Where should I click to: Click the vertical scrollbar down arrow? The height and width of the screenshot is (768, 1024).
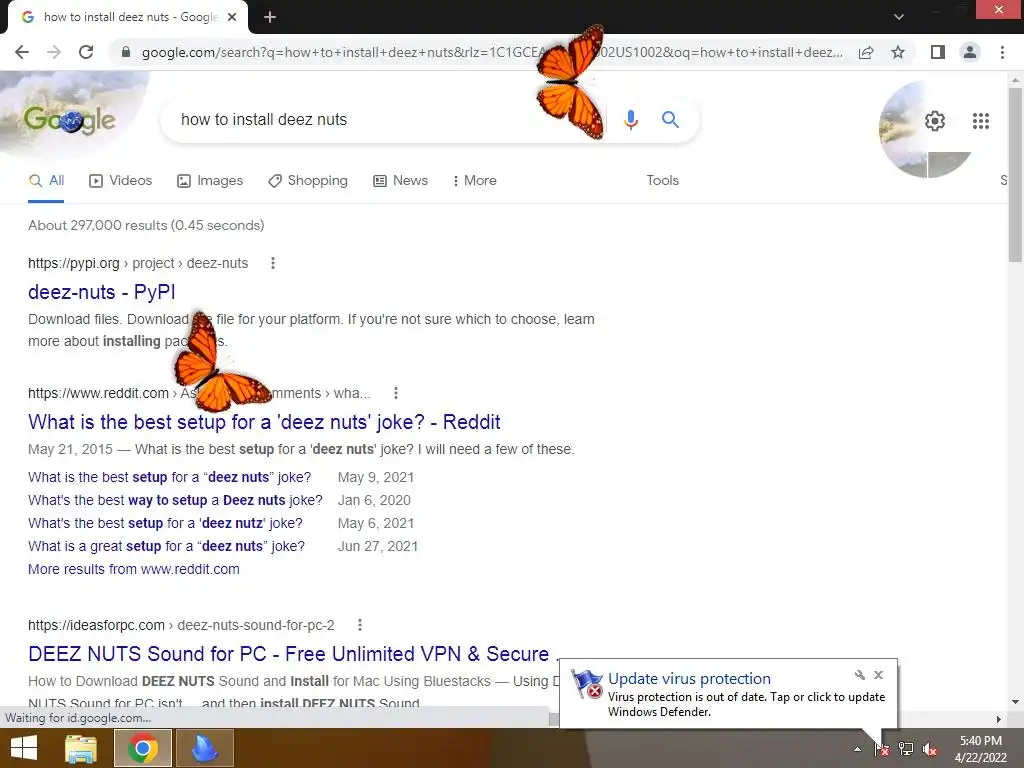tap(1015, 702)
